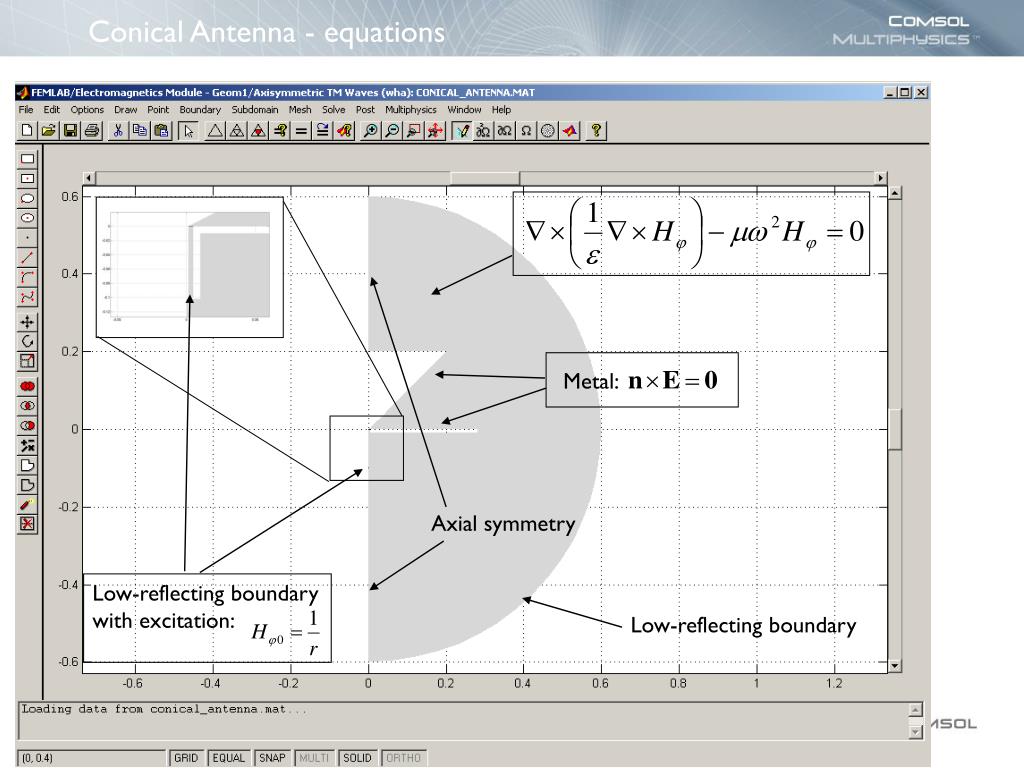The image size is (1024, 768).
Task: Select the Point draw tool
Action: coord(27,238)
